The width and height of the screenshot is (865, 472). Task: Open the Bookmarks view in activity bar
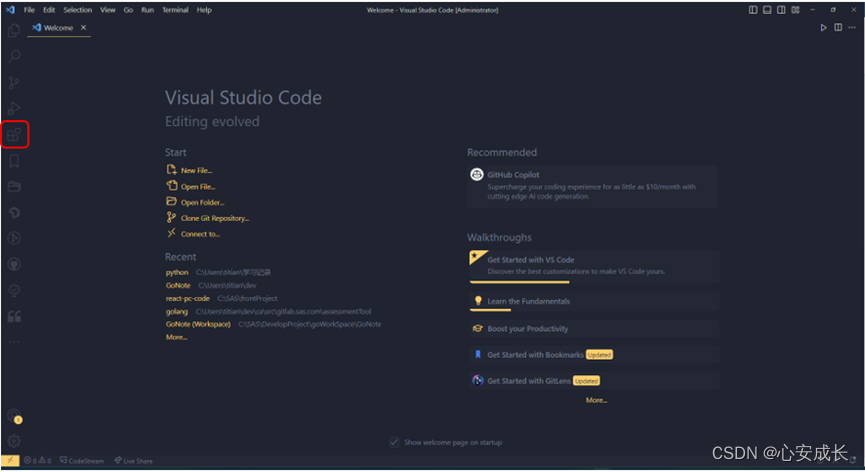(14, 161)
